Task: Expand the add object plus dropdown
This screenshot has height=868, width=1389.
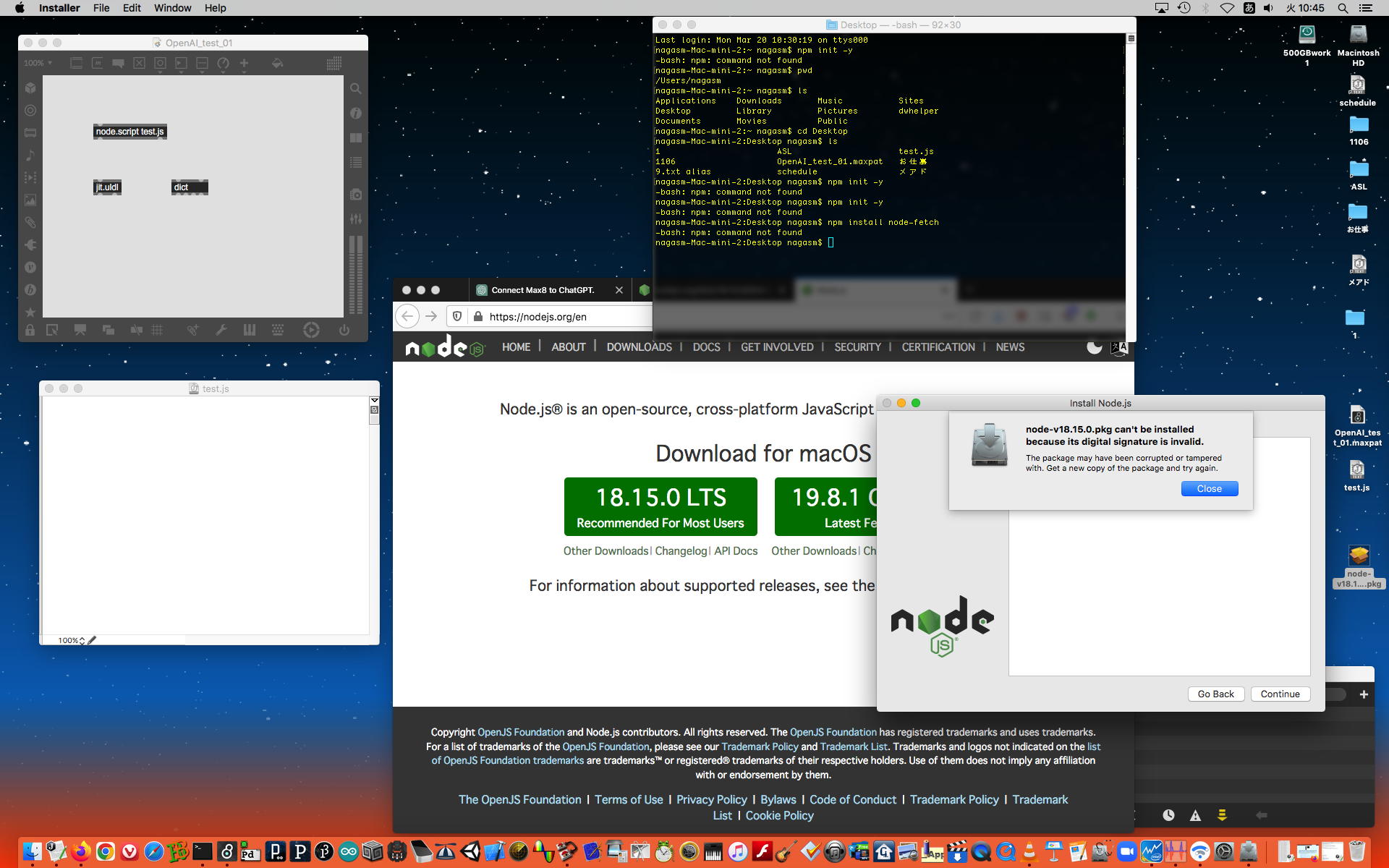Action: coord(245,64)
